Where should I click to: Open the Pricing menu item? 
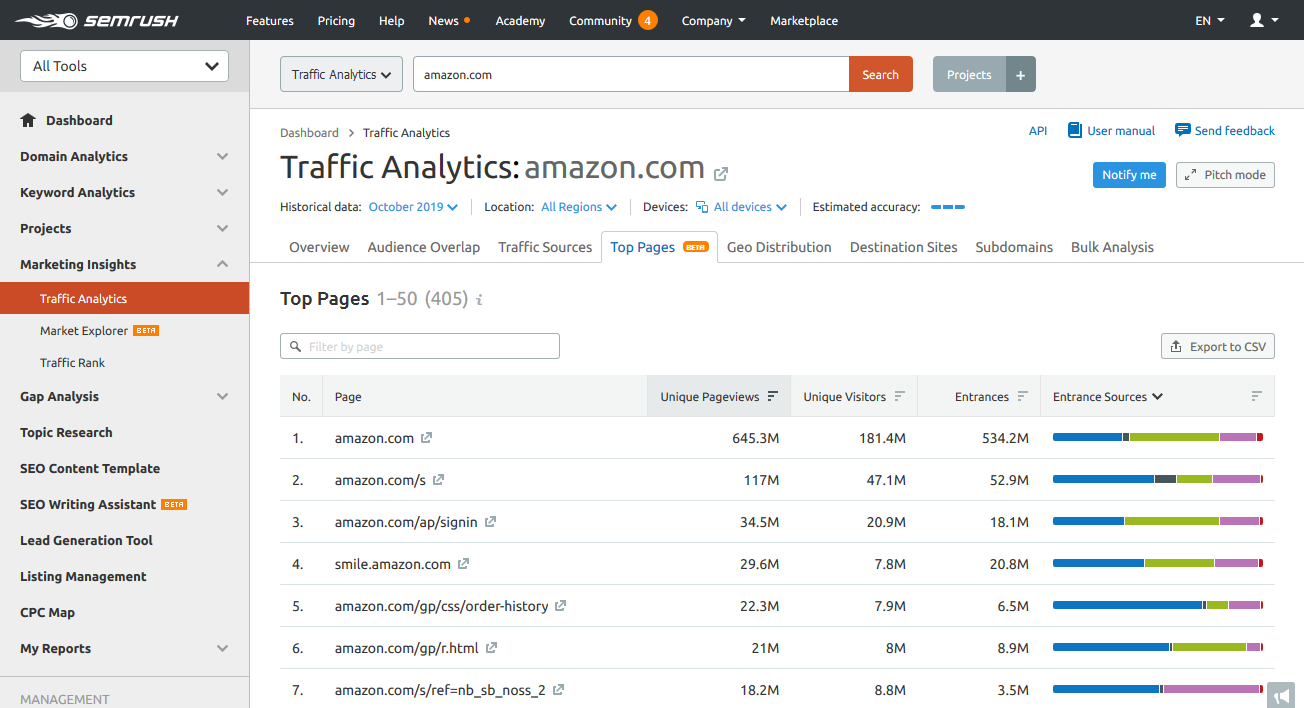[x=336, y=20]
